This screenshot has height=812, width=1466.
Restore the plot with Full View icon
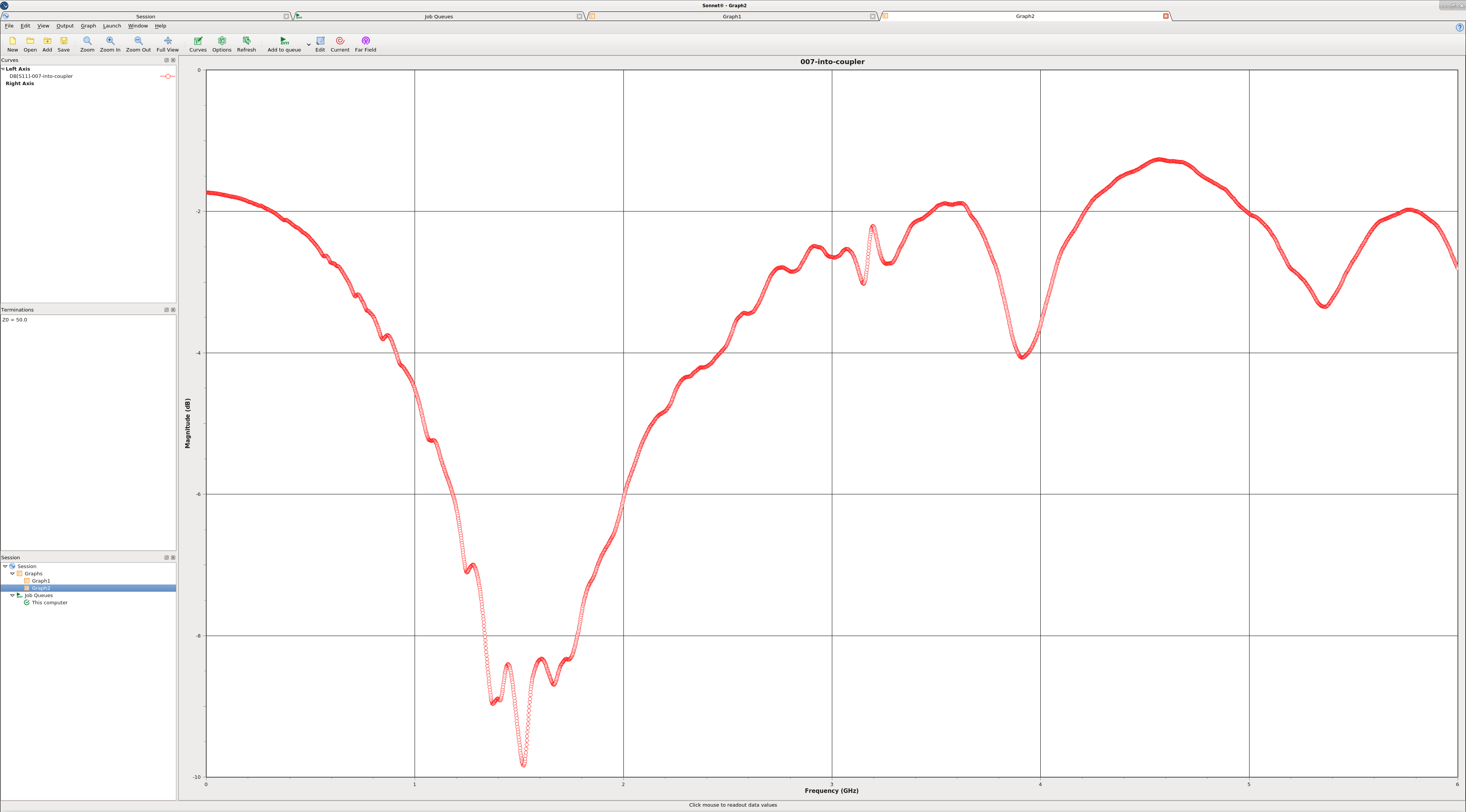pos(167,41)
